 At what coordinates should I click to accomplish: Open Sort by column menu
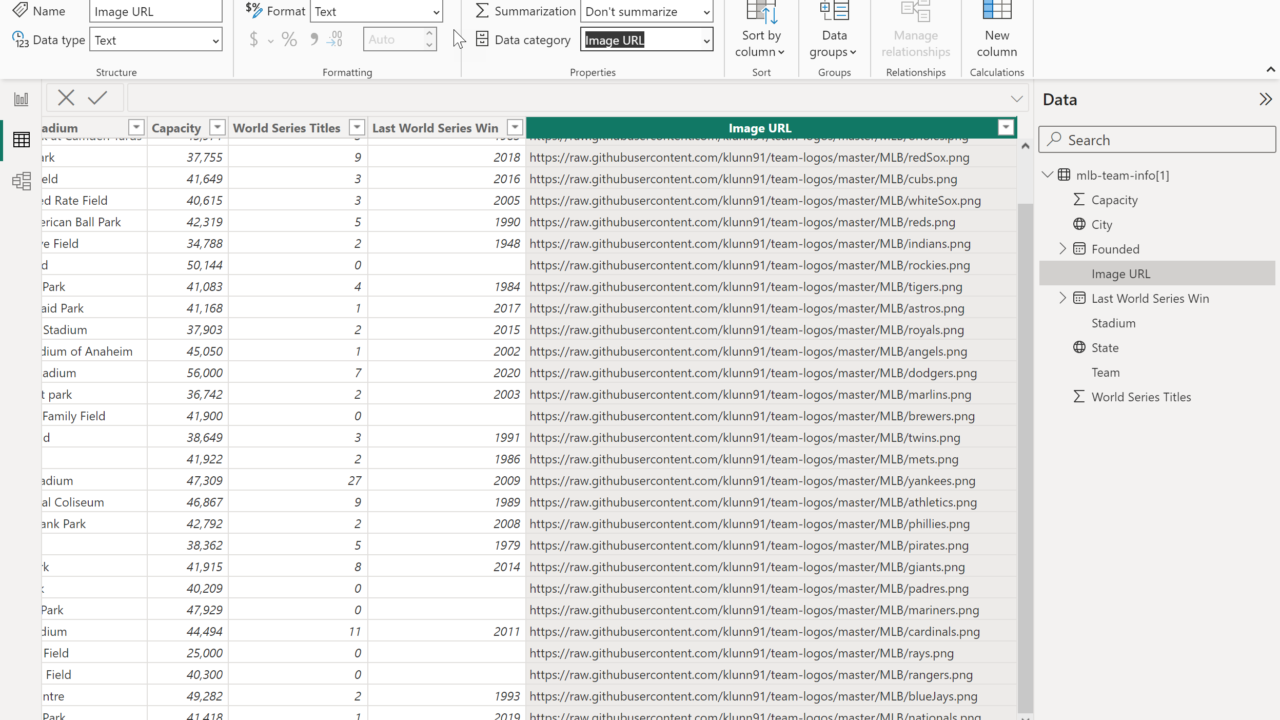point(761,30)
